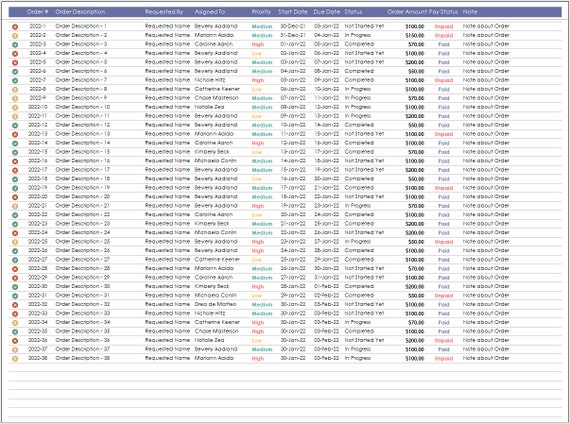Click the Order # column header
Screen dimensions: 570x424
tap(37, 12)
